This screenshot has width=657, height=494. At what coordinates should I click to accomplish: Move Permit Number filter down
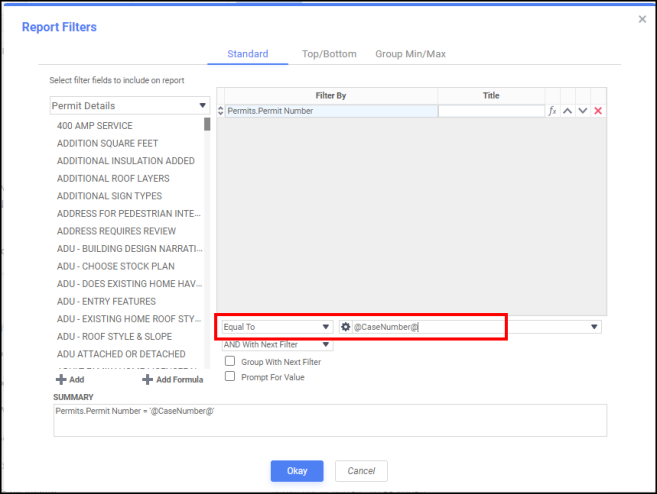pyautogui.click(x=582, y=111)
